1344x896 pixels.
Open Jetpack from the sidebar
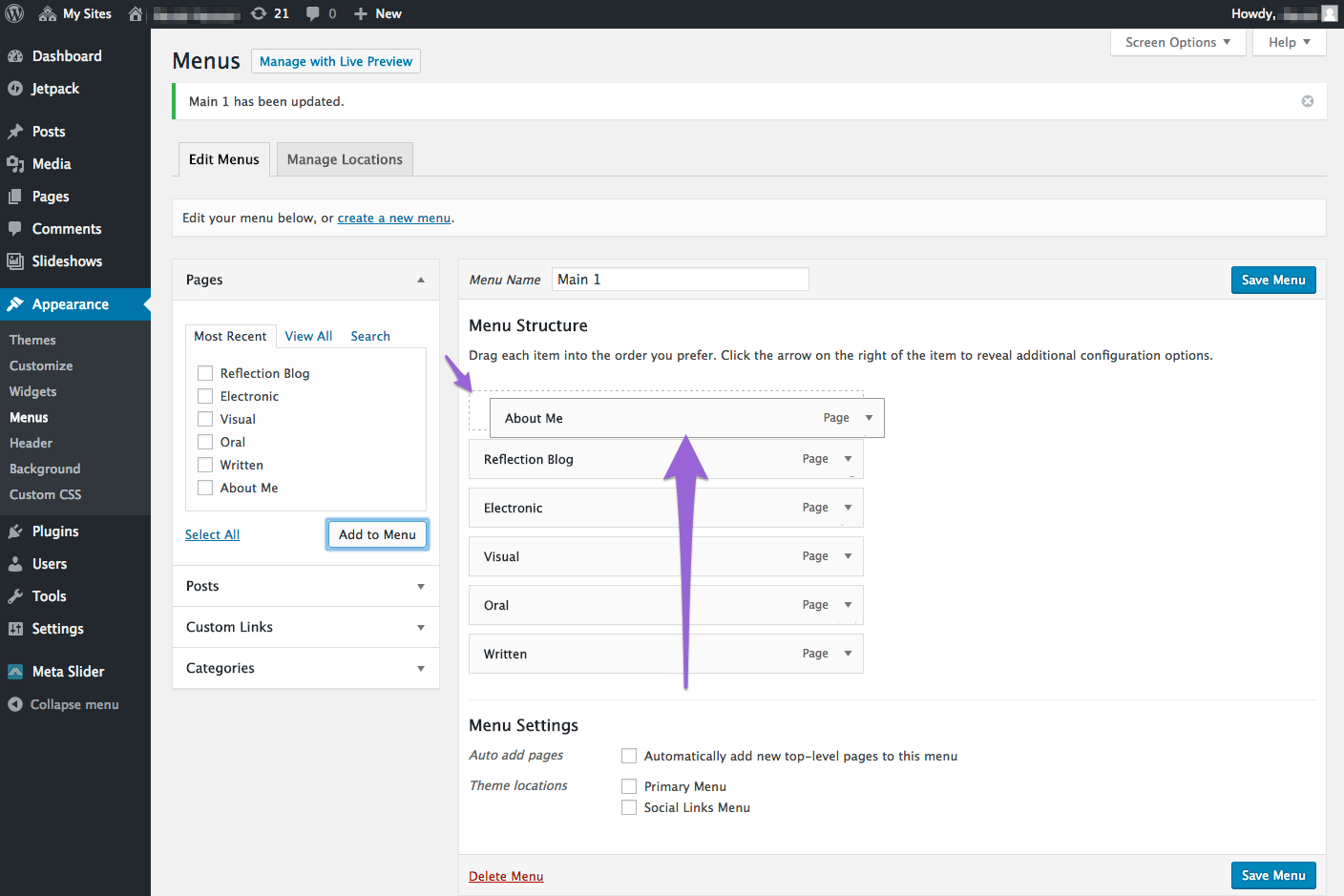point(55,89)
